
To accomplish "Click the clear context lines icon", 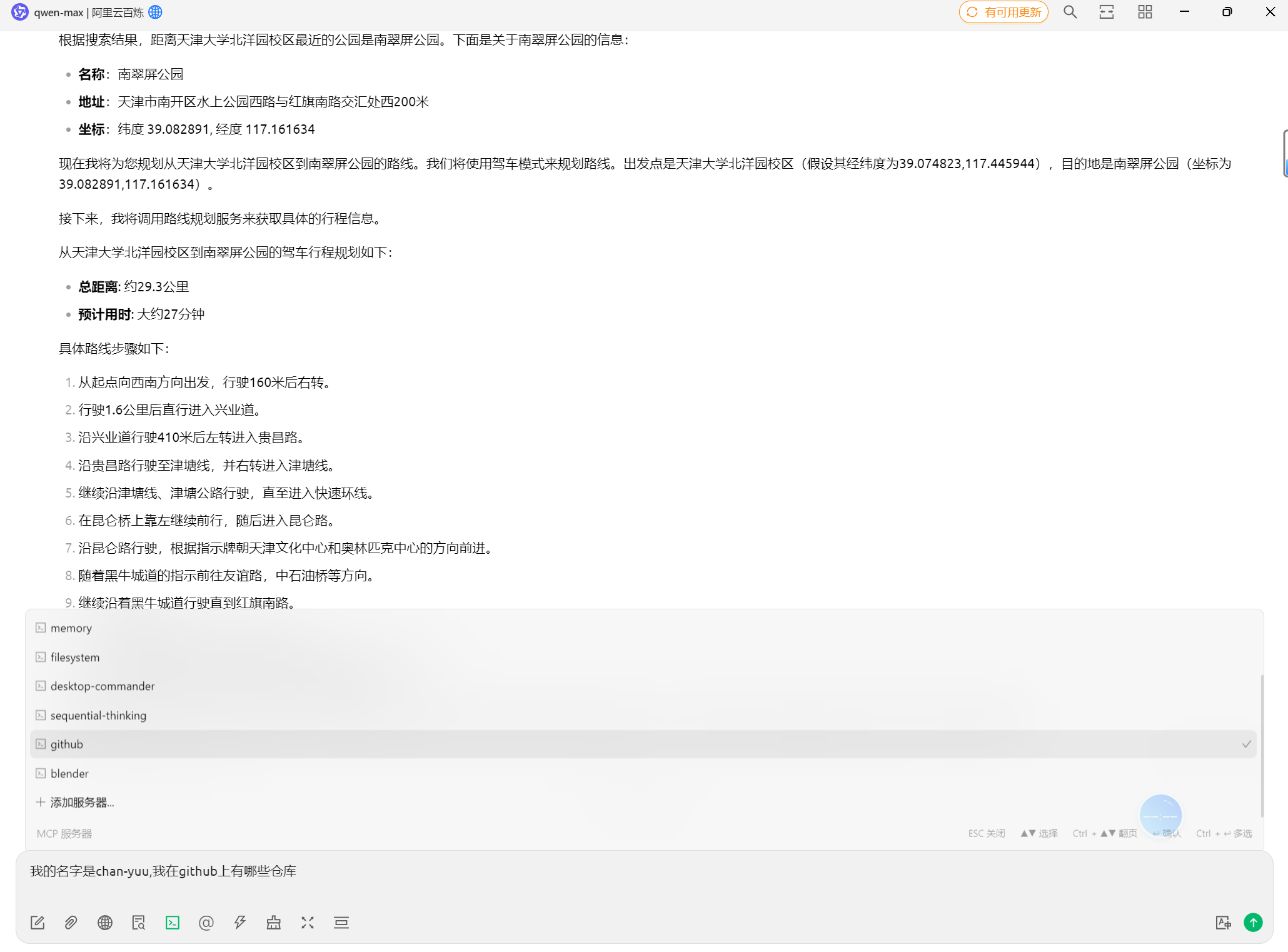I will point(341,923).
